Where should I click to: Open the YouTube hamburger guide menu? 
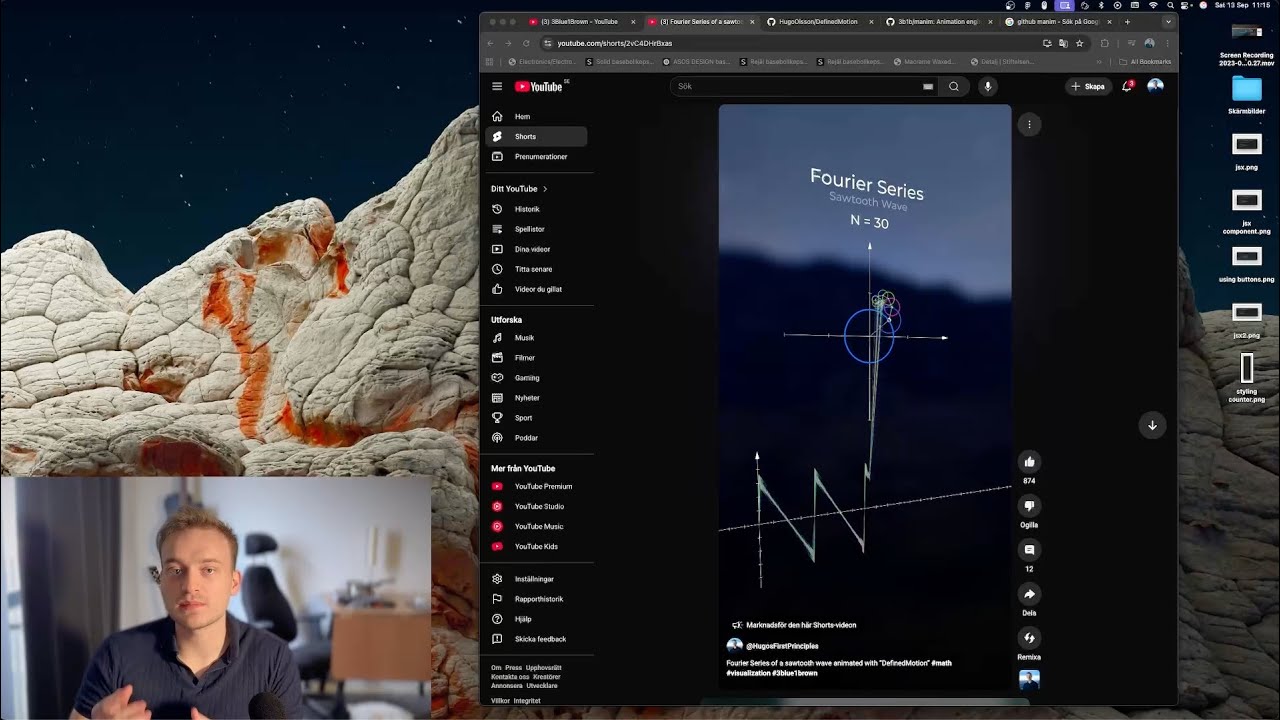click(x=497, y=86)
